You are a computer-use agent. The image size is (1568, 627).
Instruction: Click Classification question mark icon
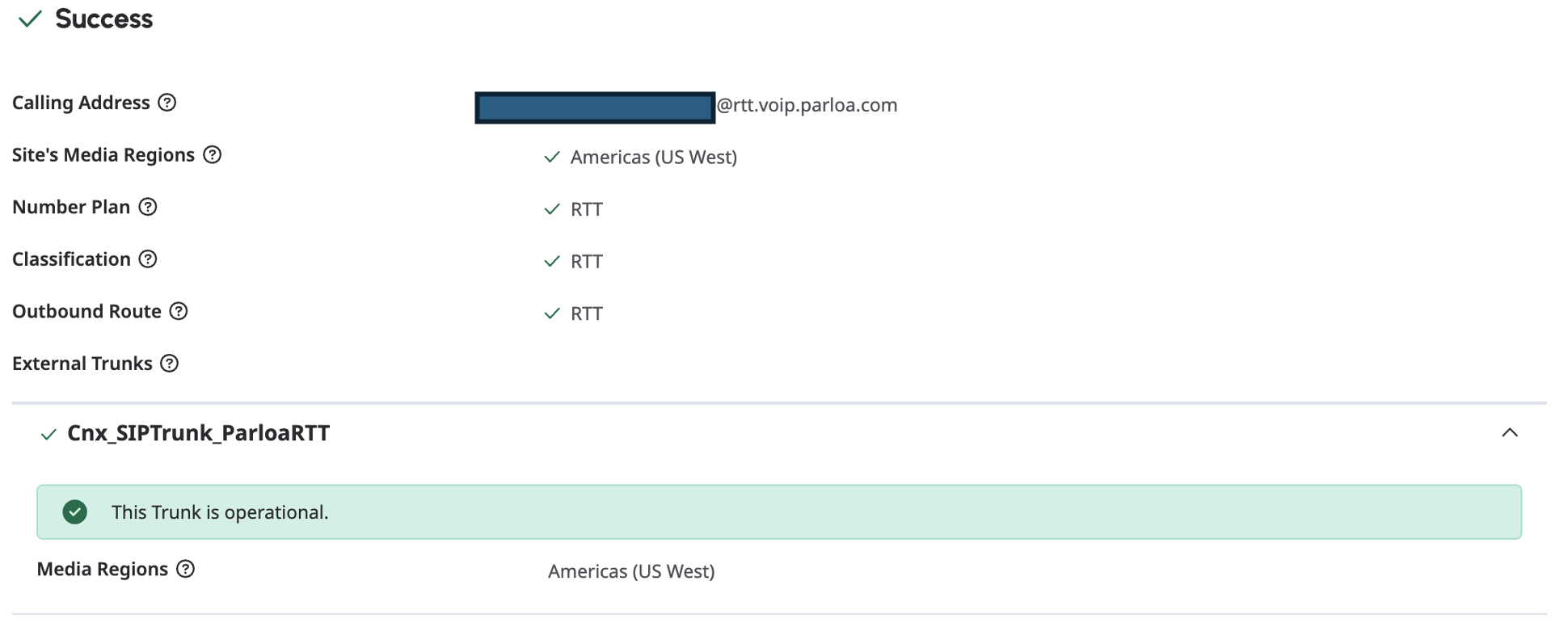coord(148,259)
